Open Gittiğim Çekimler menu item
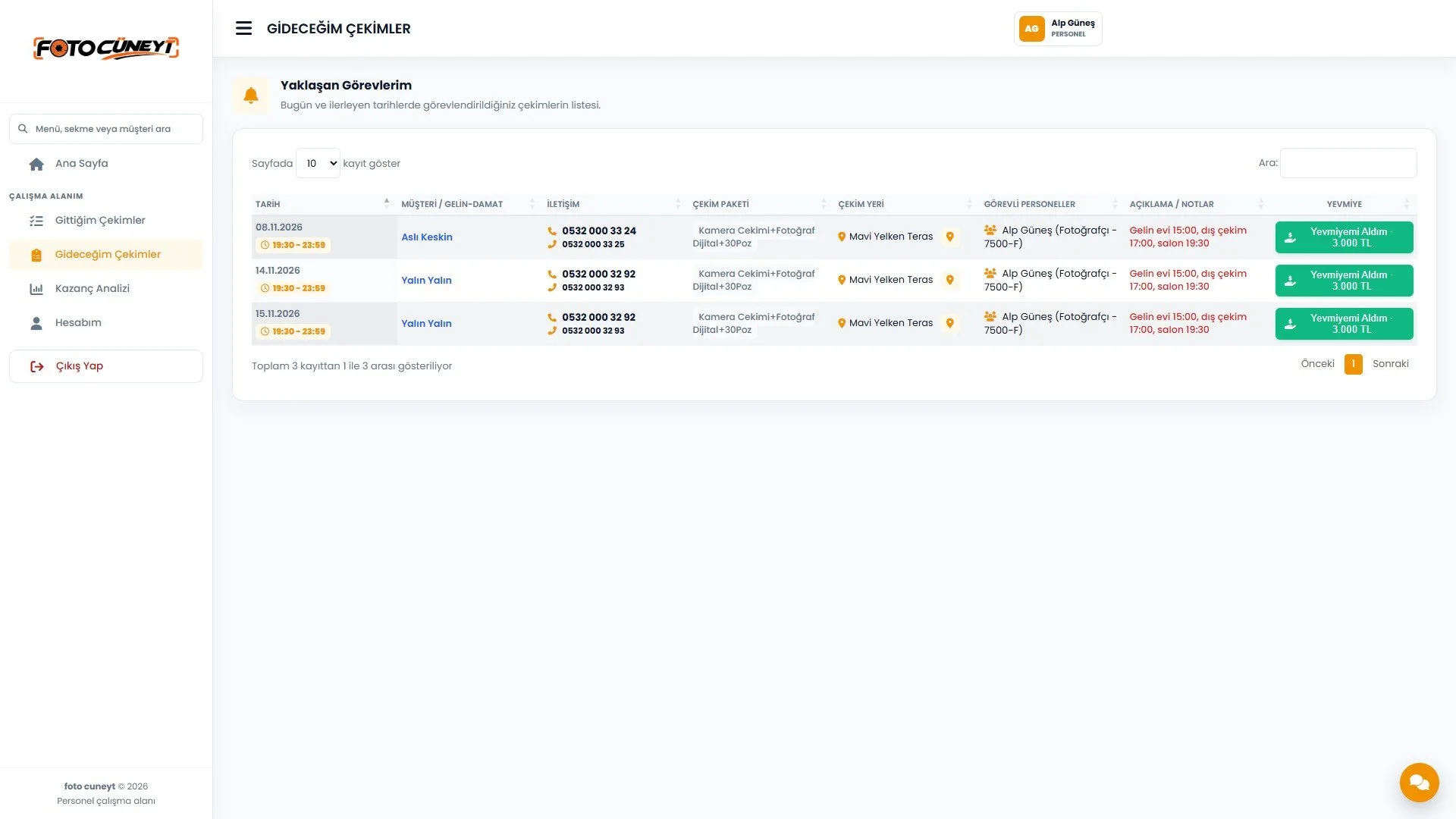This screenshot has width=1456, height=819. pos(106,221)
